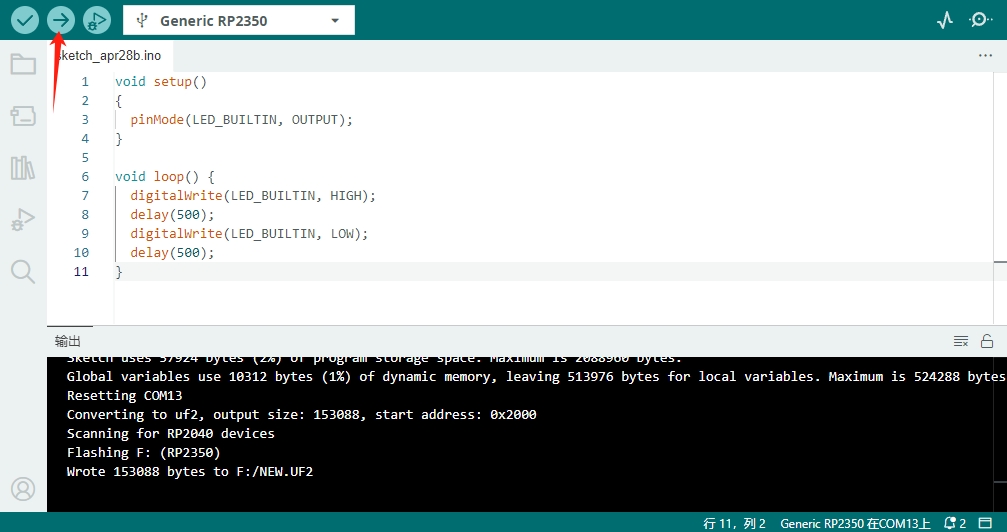Upload the sketch with the arrow button
Viewport: 1007px width, 532px height.
click(x=61, y=20)
